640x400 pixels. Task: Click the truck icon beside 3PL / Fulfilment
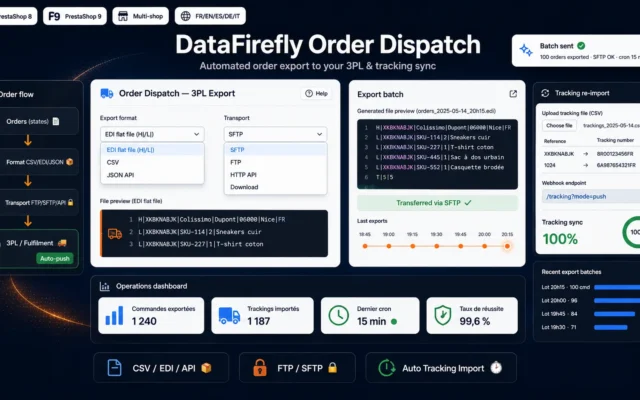[x=62, y=243]
